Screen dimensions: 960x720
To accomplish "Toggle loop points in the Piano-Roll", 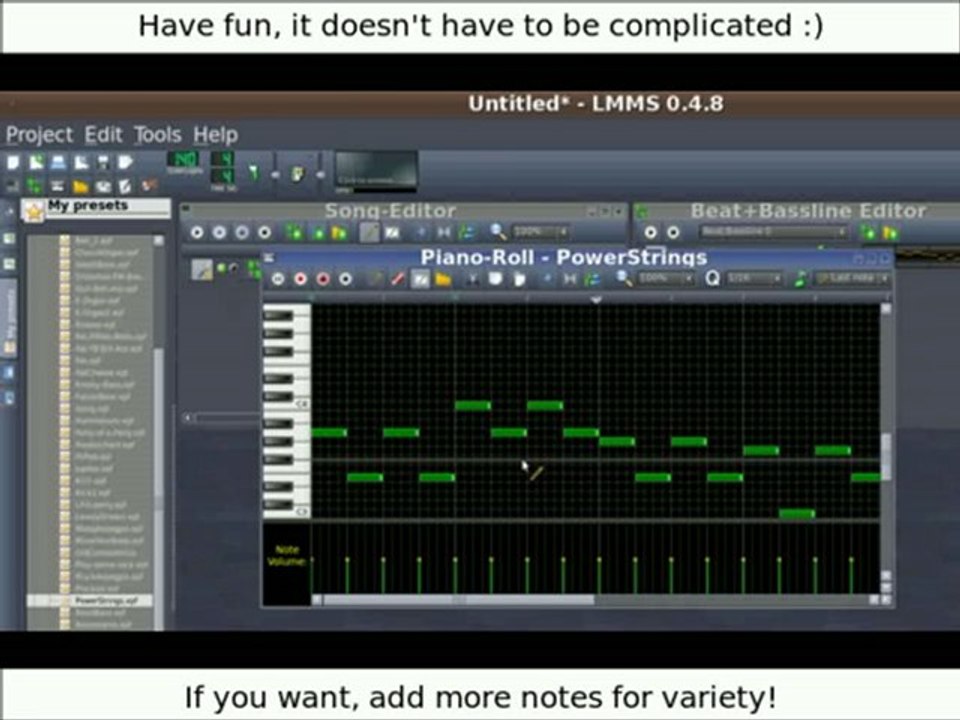I will pyautogui.click(x=570, y=279).
